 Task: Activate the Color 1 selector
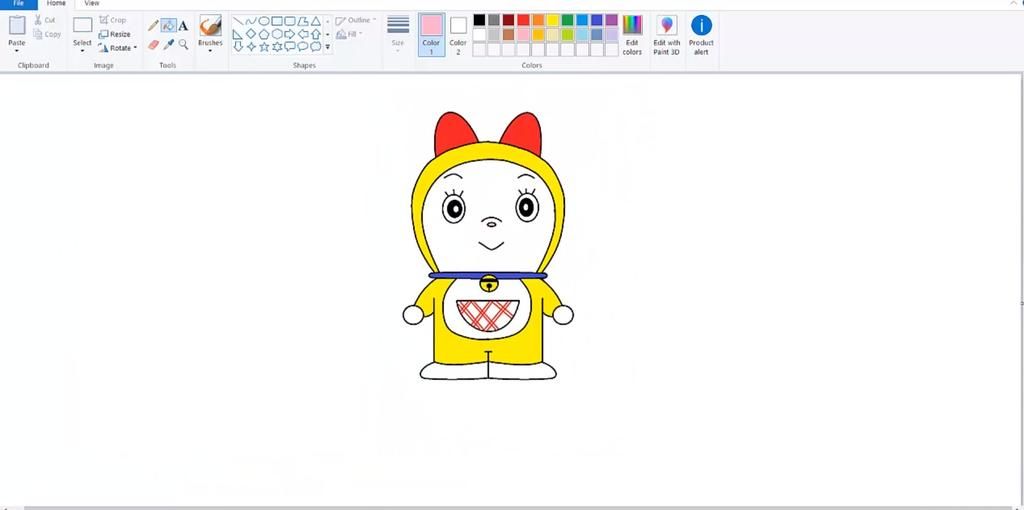coord(431,35)
